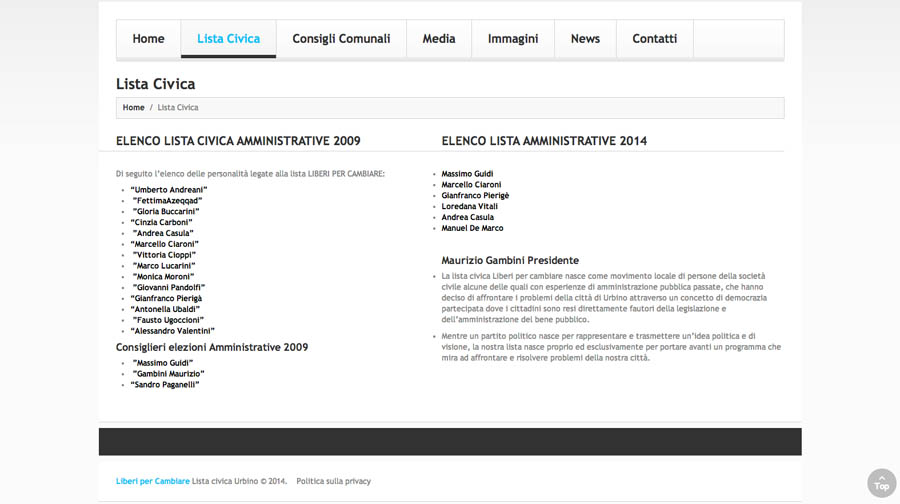The width and height of the screenshot is (900, 504).
Task: Click the name "Umberto Andreani"
Action: coord(169,189)
